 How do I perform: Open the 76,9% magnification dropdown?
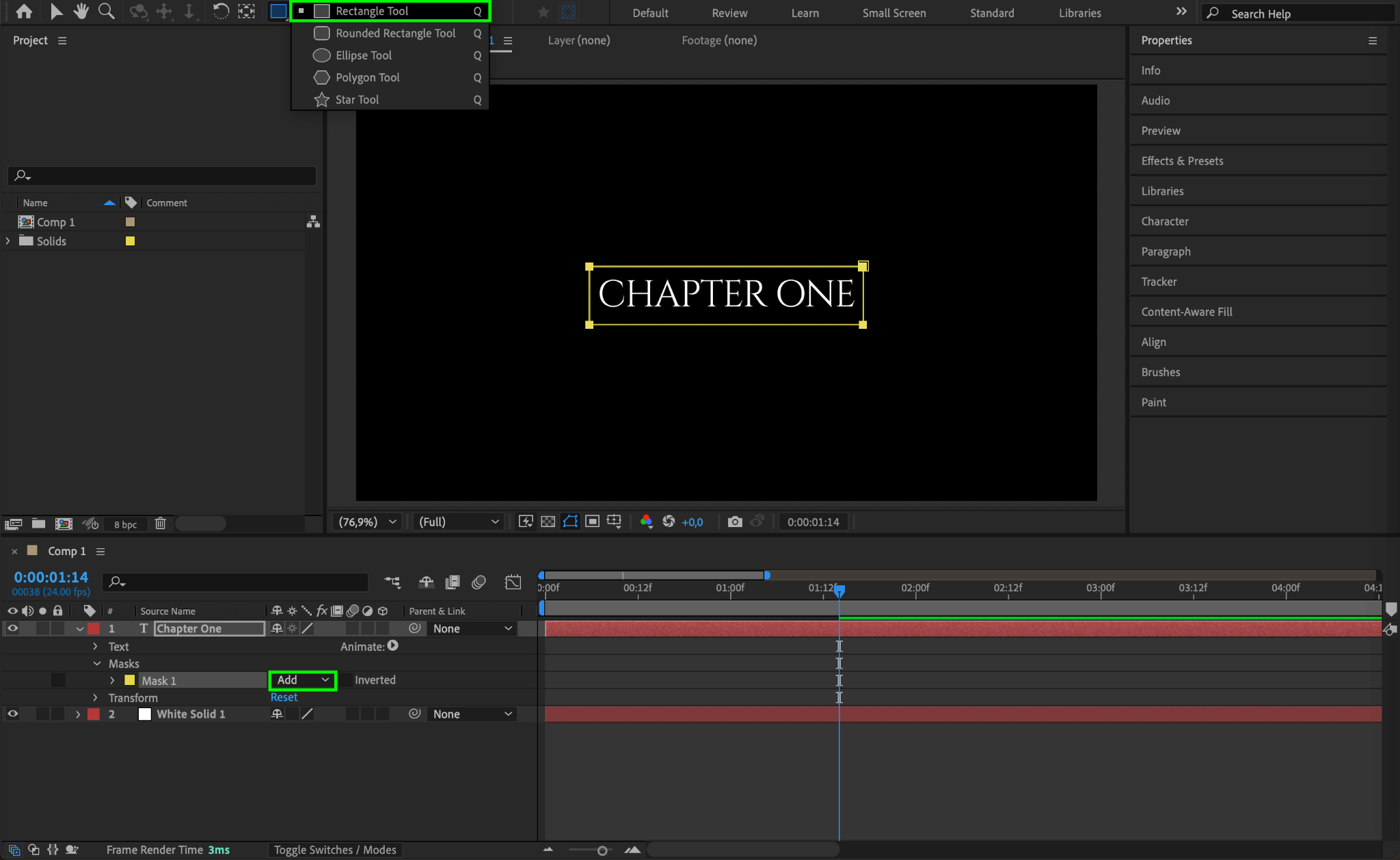(x=367, y=522)
